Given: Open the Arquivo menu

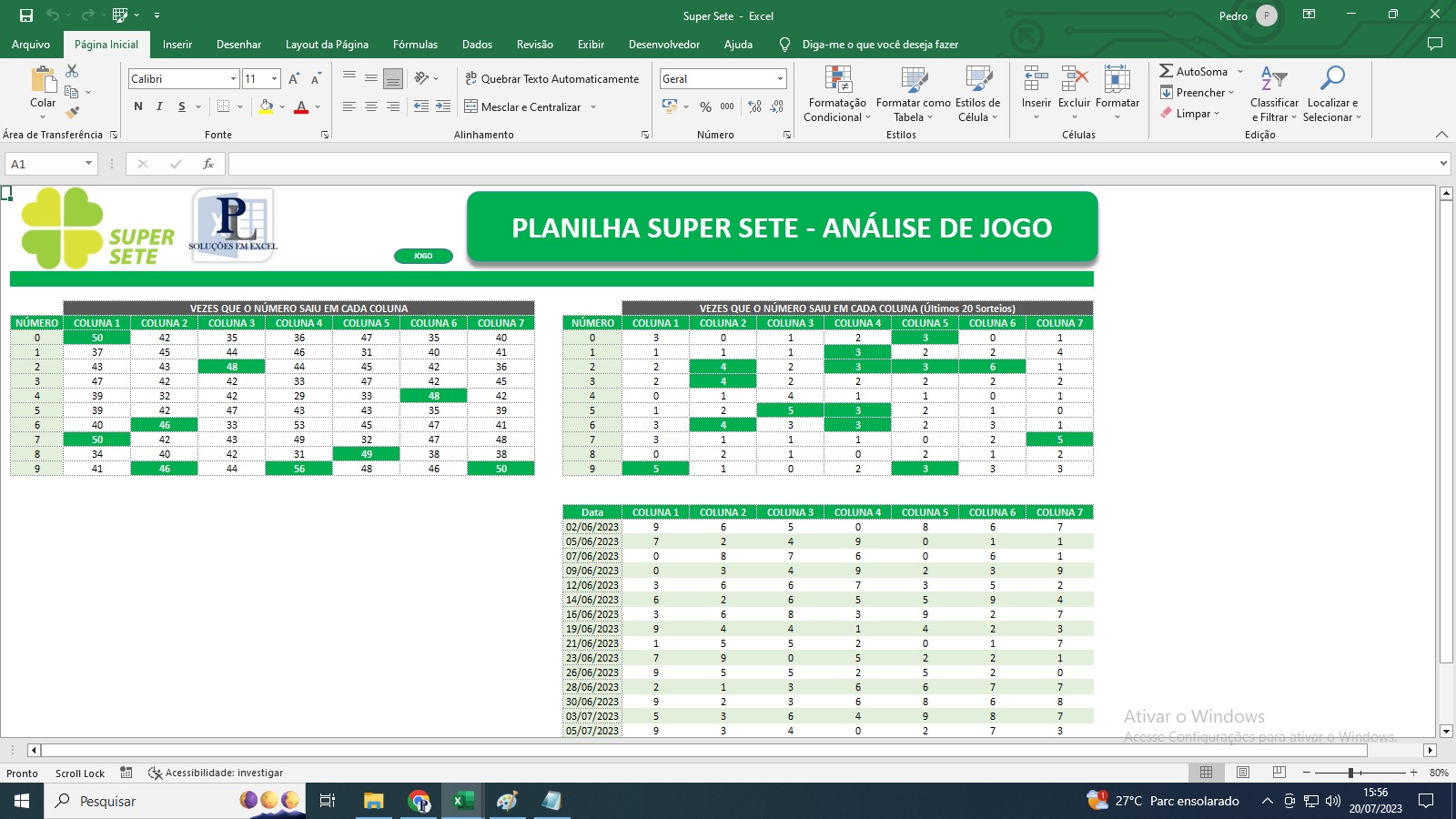Looking at the screenshot, I should click(x=31, y=44).
